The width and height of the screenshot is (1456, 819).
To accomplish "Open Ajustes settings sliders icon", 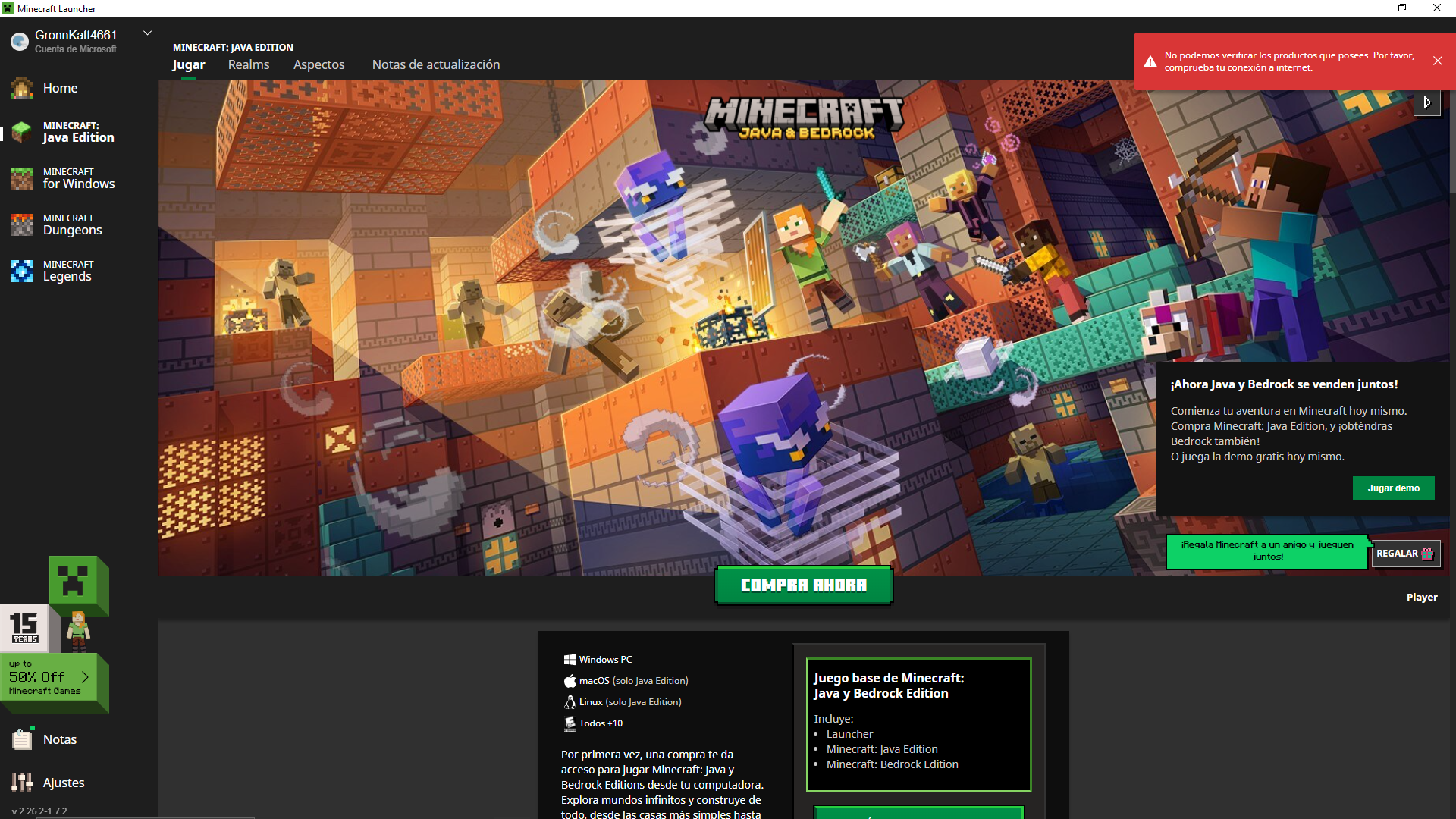I will (x=21, y=783).
